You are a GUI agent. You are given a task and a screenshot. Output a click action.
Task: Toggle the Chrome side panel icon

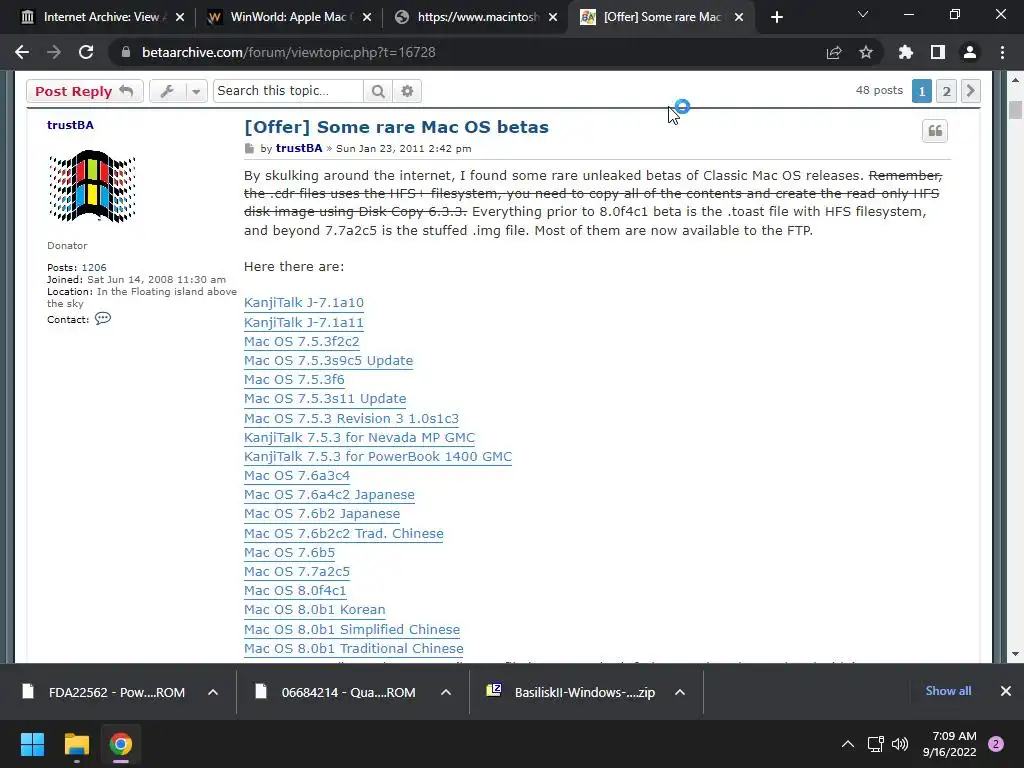coord(938,52)
